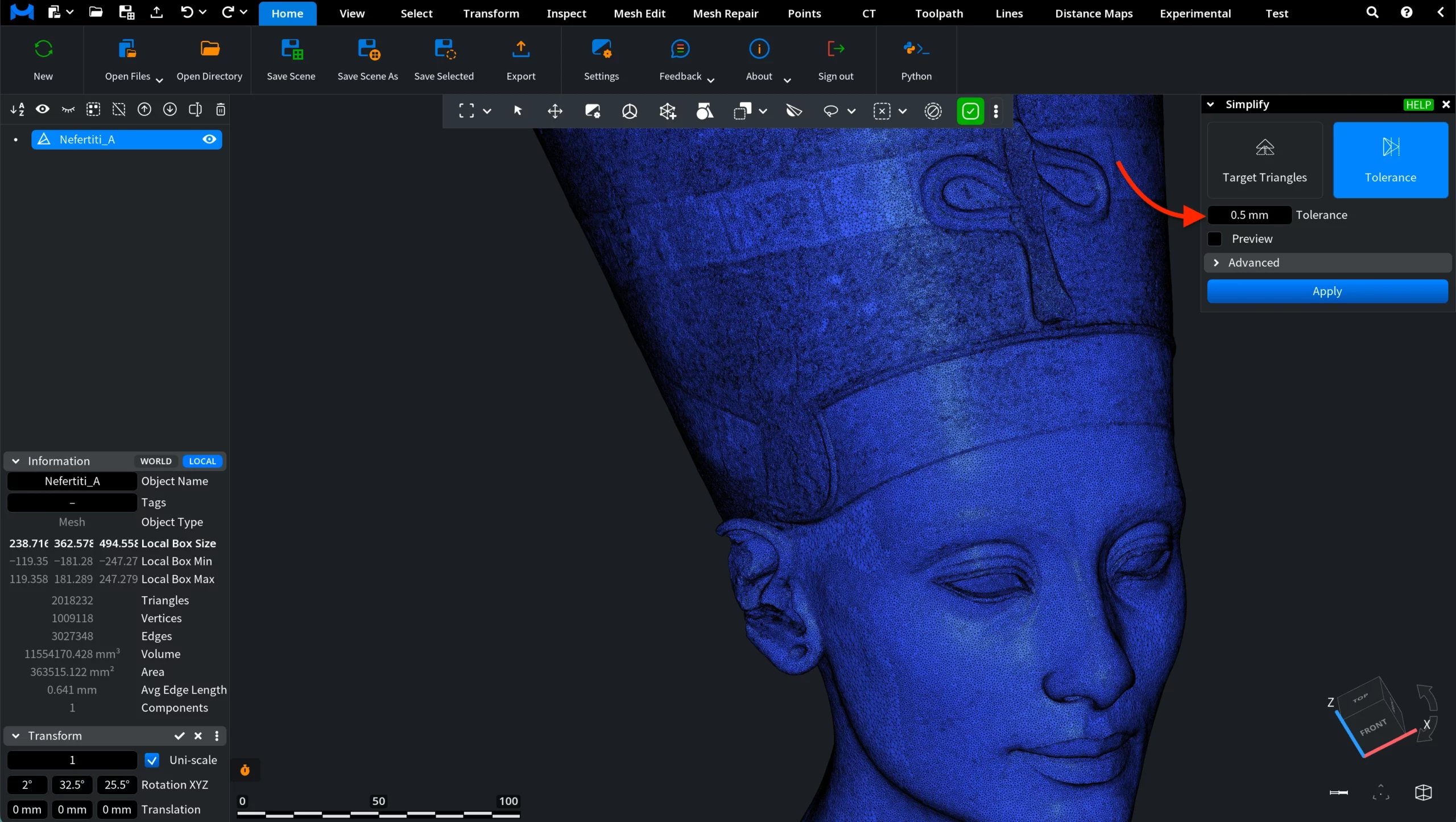
Task: Switch Information panel to LOCAL coordinates
Action: (x=202, y=461)
